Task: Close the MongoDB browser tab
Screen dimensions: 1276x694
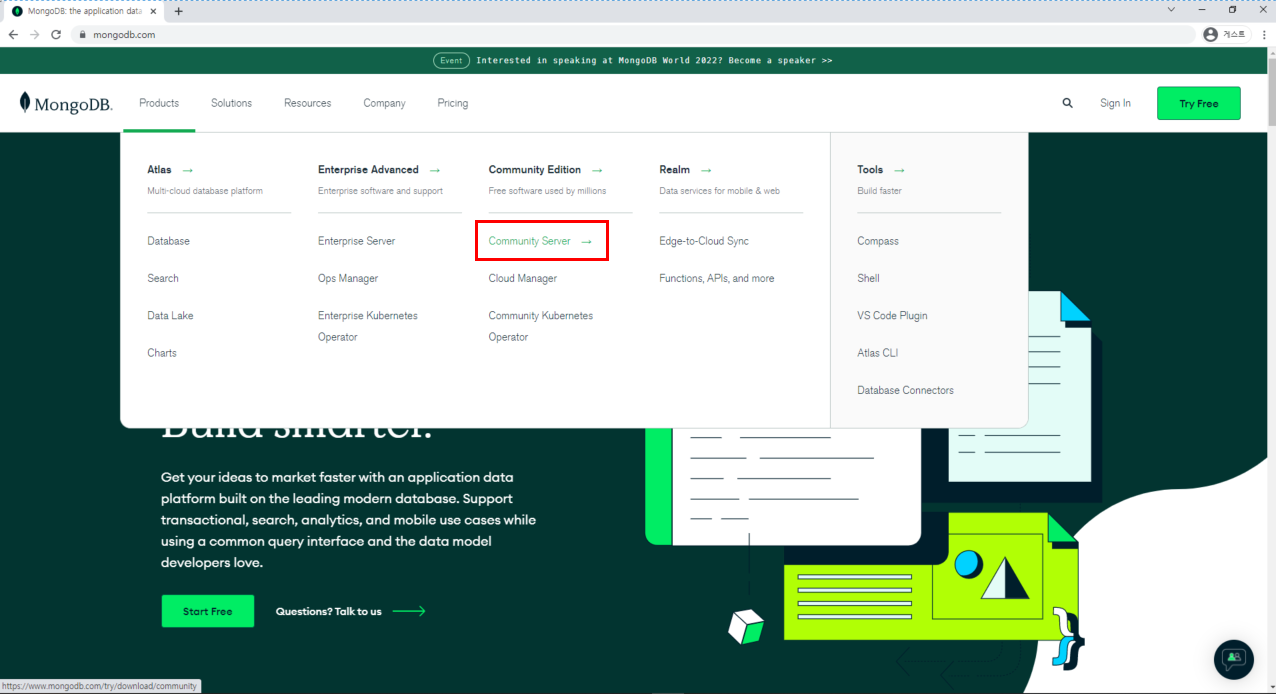Action: pyautogui.click(x=153, y=11)
